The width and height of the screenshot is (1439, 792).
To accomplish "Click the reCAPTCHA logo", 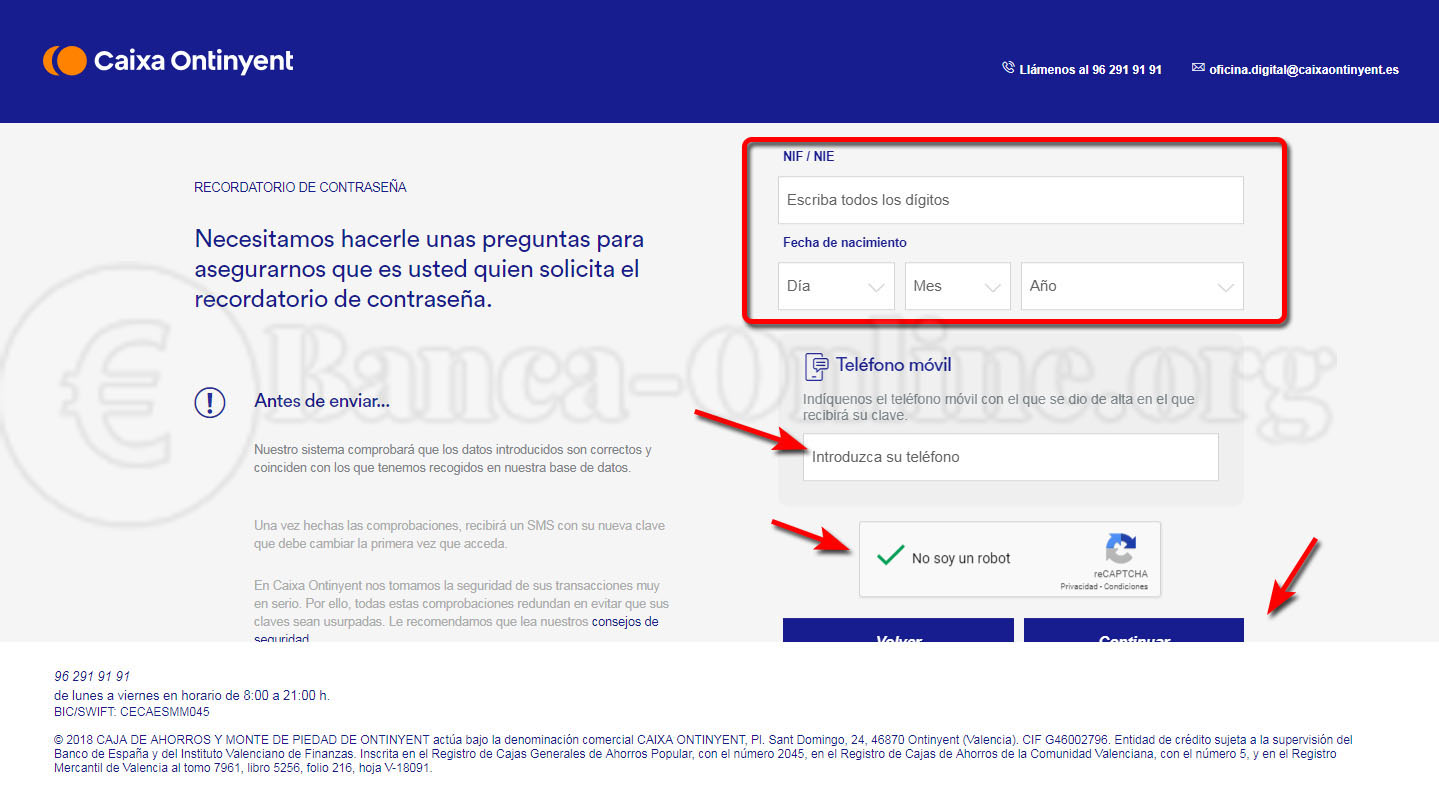I will point(1120,549).
